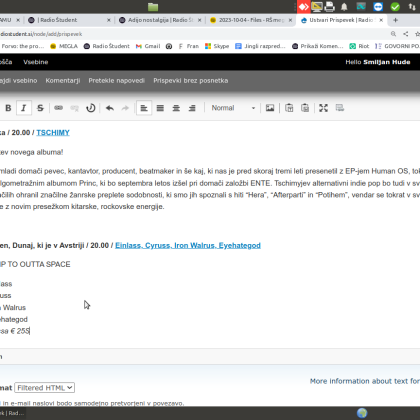420x420 pixels.
Task: Open the Normal paragraph format dropdown
Action: 233,108
